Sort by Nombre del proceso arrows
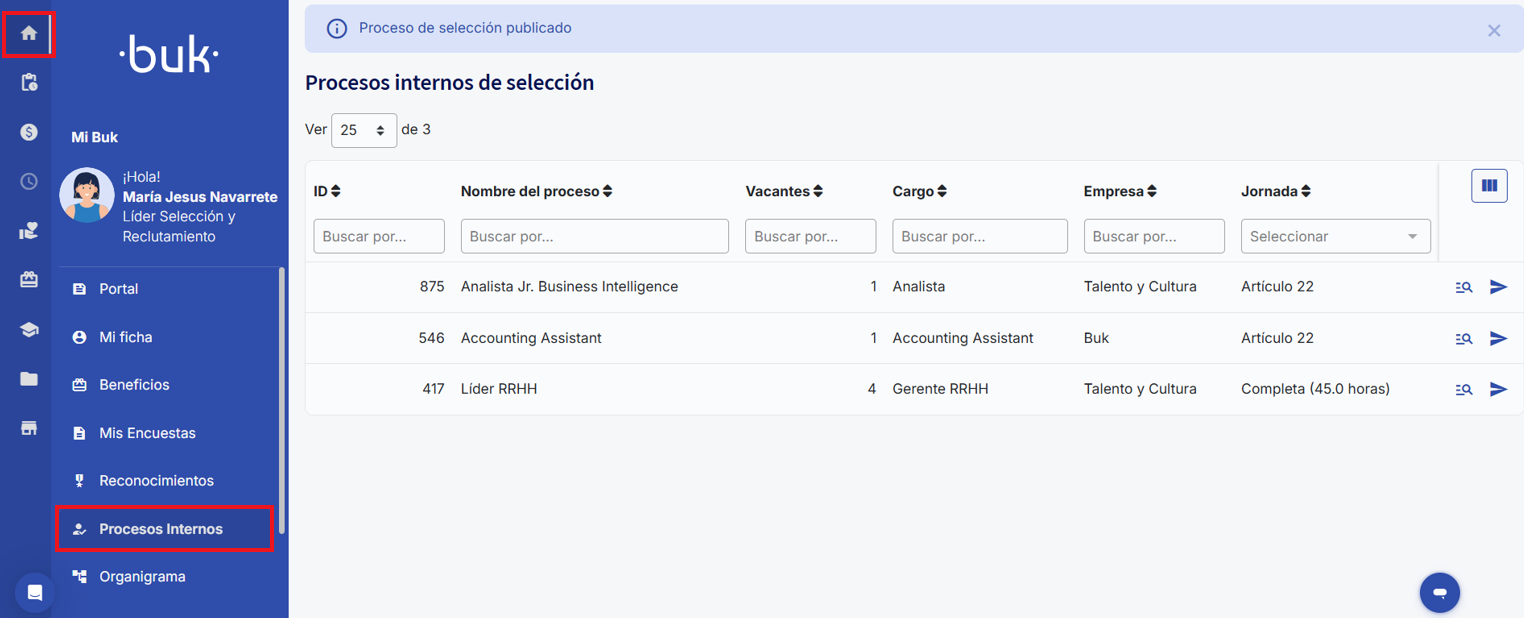This screenshot has height=618, width=1524. coord(607,191)
